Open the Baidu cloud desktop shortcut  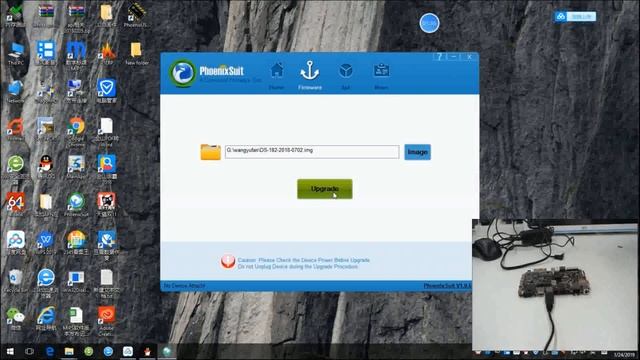pos(16,242)
